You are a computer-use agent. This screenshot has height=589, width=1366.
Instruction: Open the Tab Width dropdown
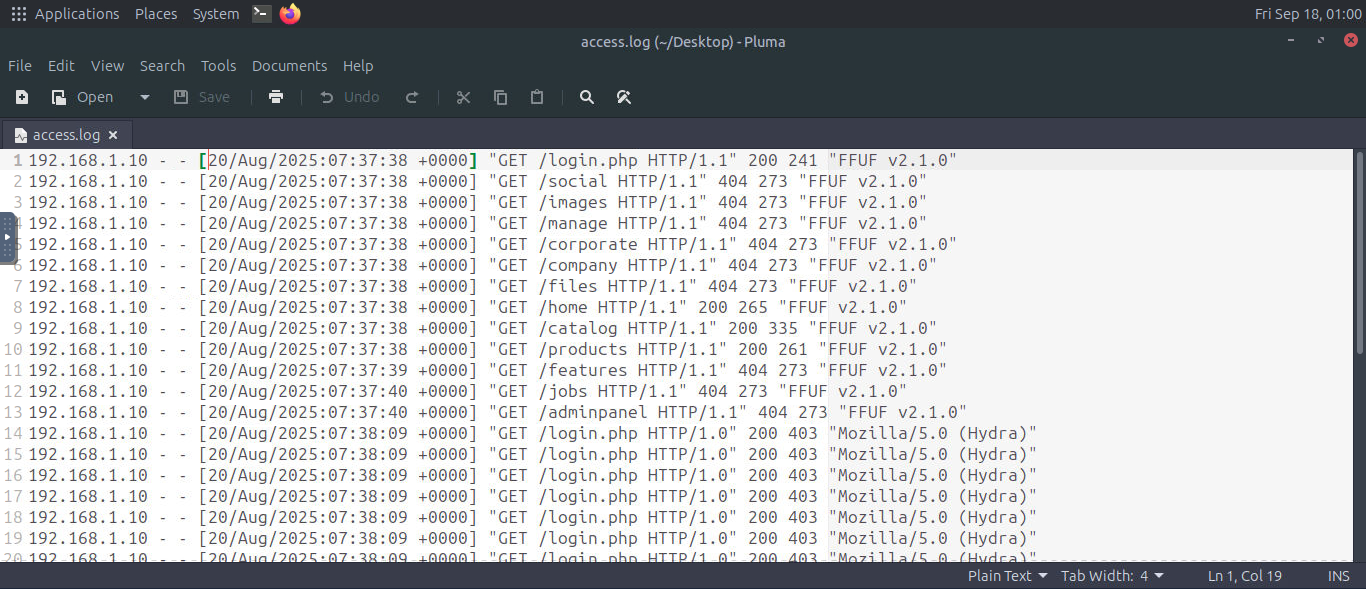(1112, 576)
